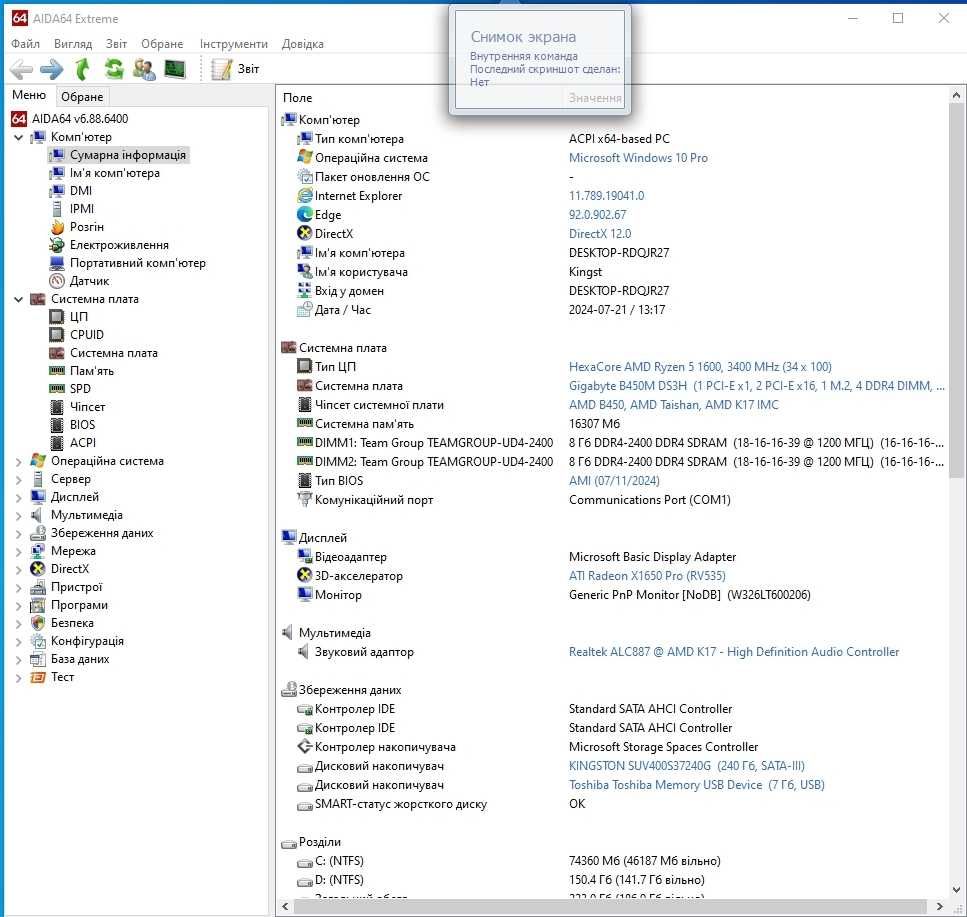
Task: Select Сумарна інформація in the tree
Action: click(x=128, y=155)
